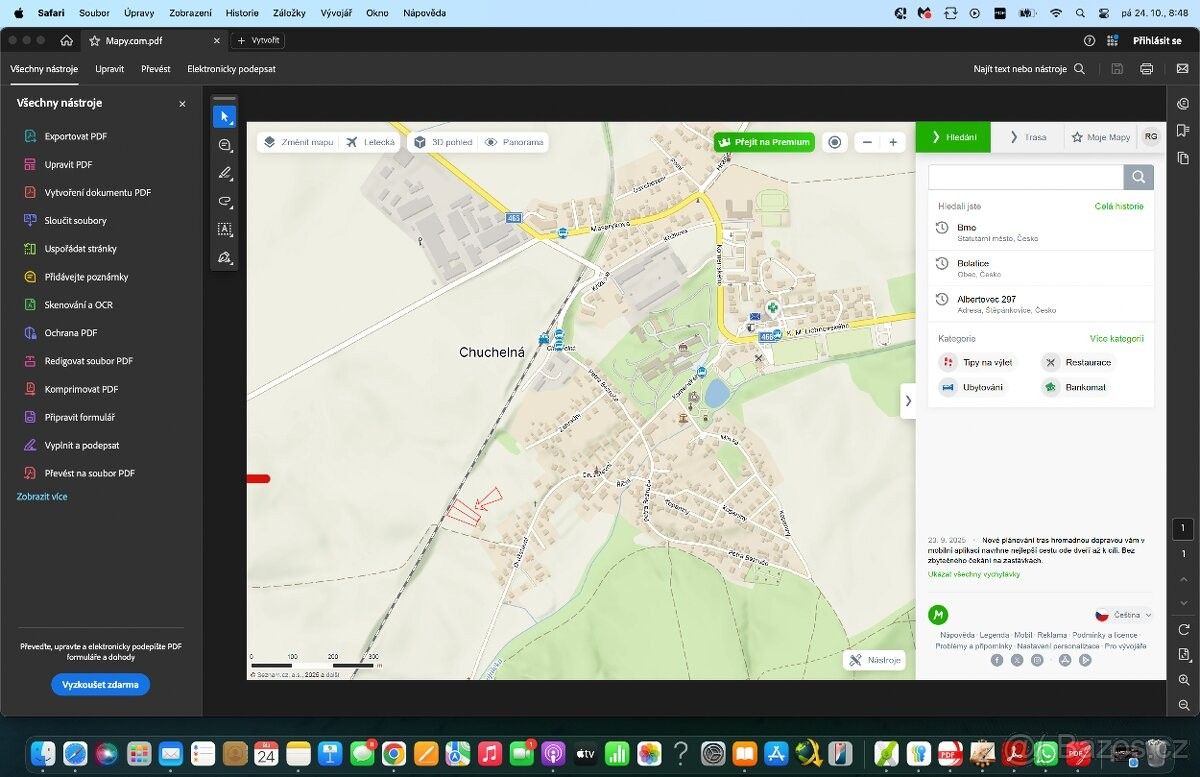Click the Acrobat home icon
This screenshot has height=777, width=1200.
click(x=66, y=41)
